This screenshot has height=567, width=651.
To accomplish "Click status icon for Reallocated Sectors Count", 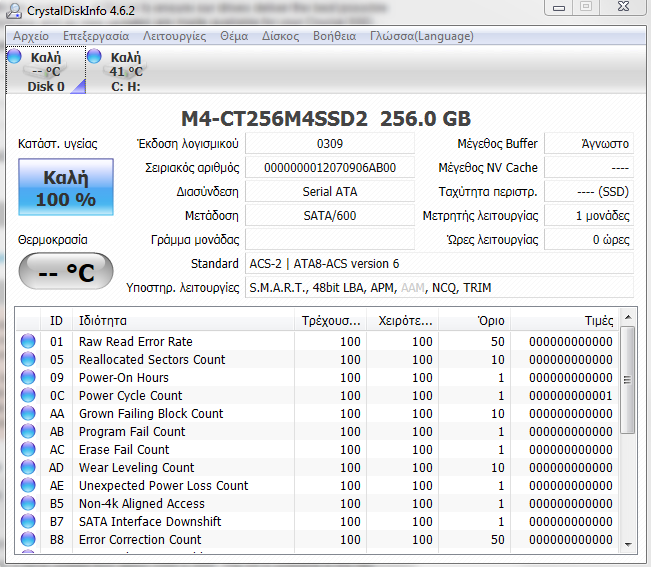I will coord(28,359).
